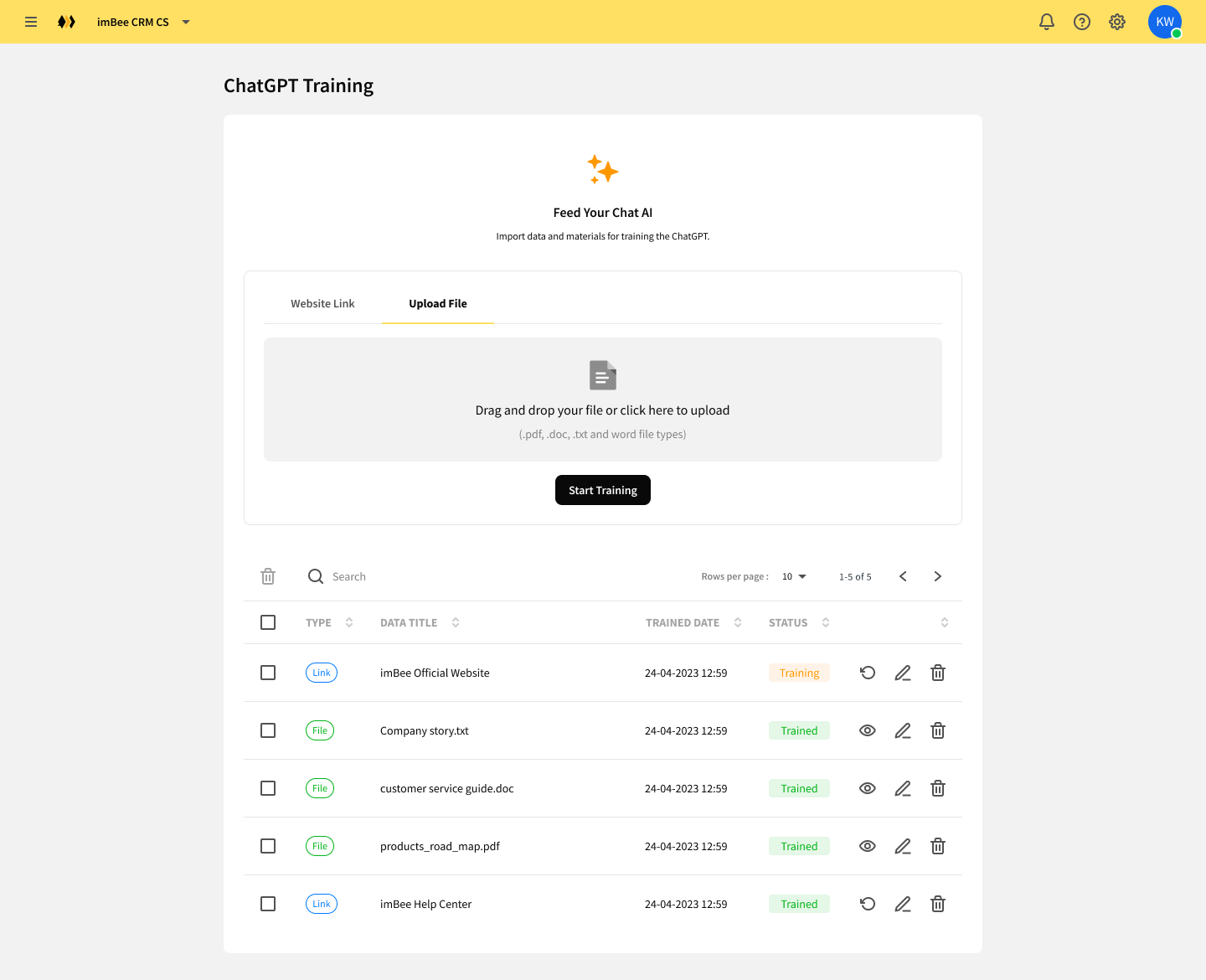Go to previous table page
Viewport: 1206px width, 980px height.
point(903,576)
